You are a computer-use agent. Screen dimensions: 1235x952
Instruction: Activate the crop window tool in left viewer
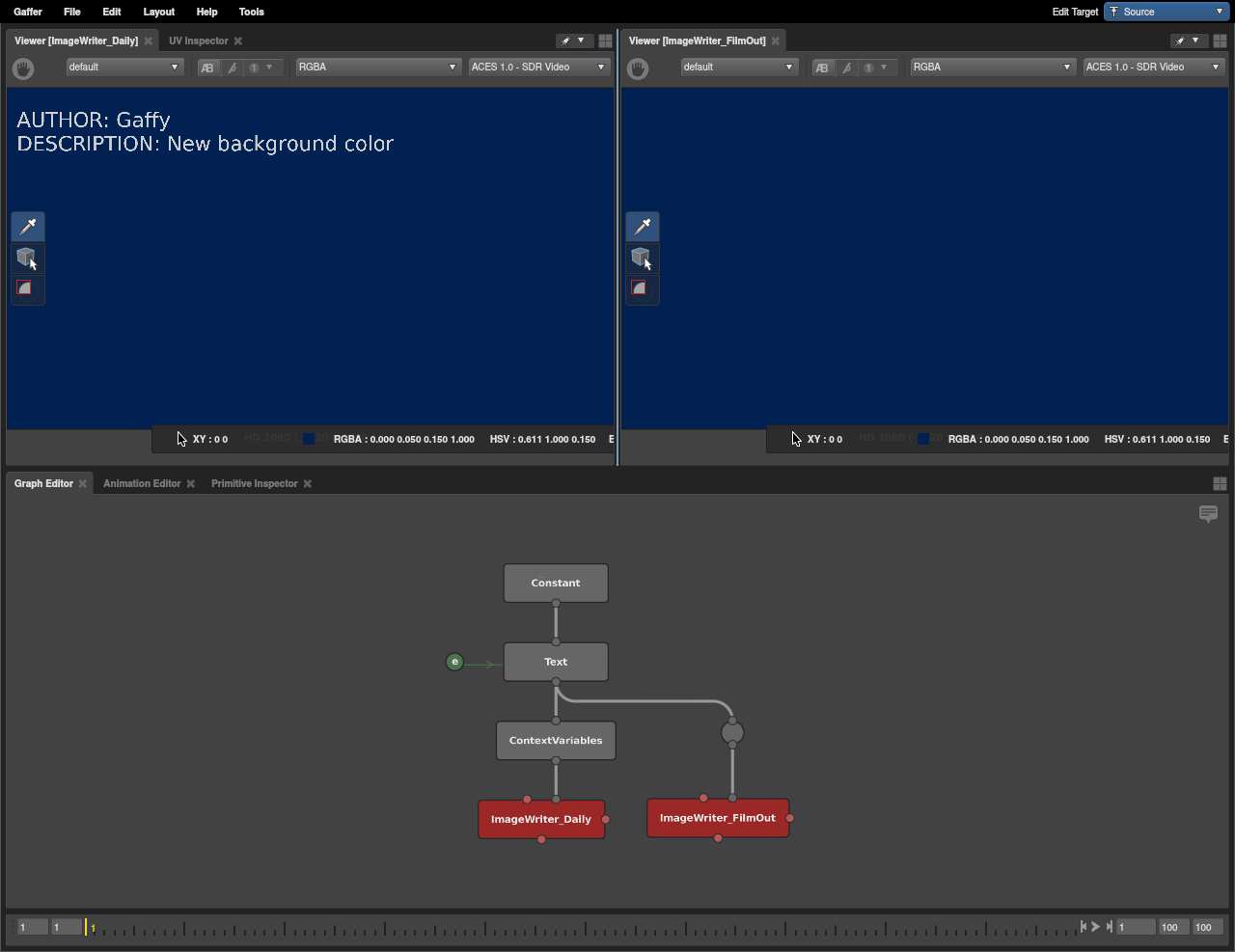coord(25,288)
